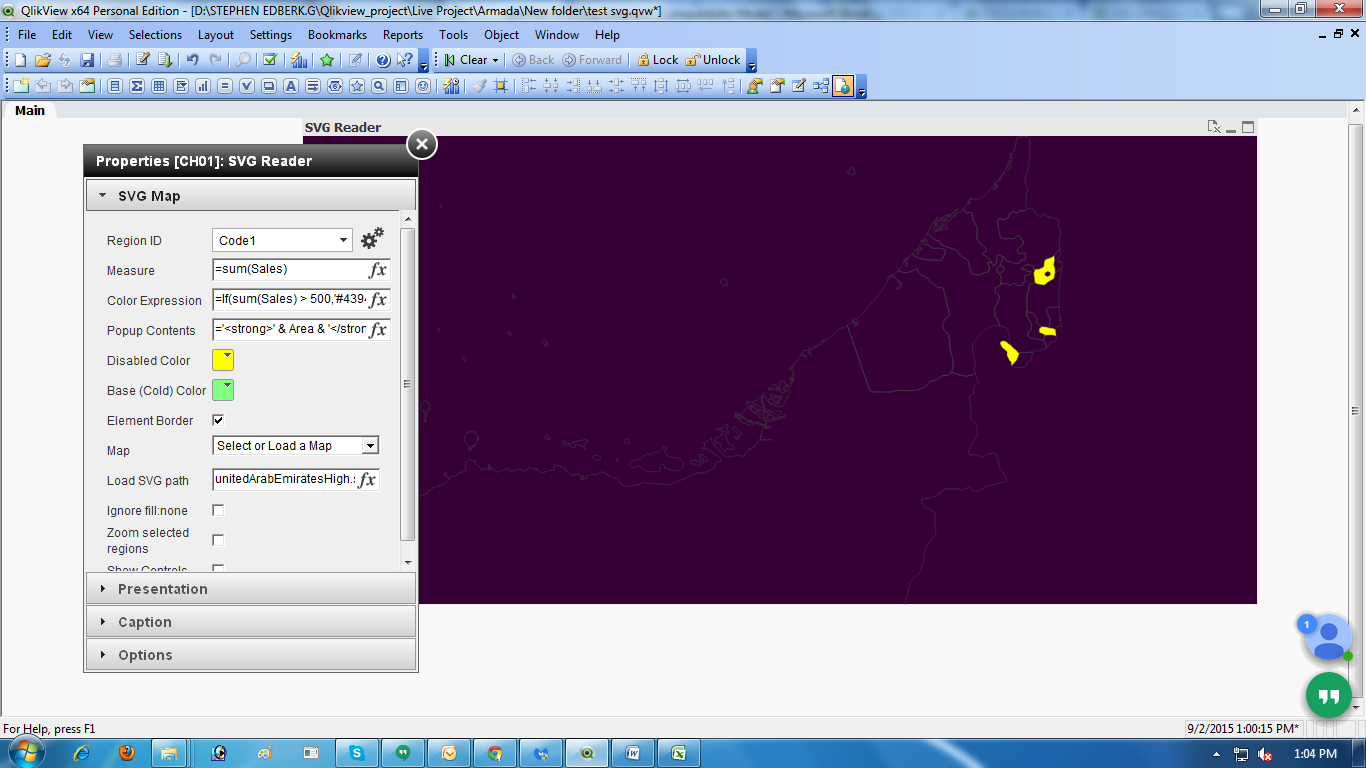Click the New document icon

20,60
